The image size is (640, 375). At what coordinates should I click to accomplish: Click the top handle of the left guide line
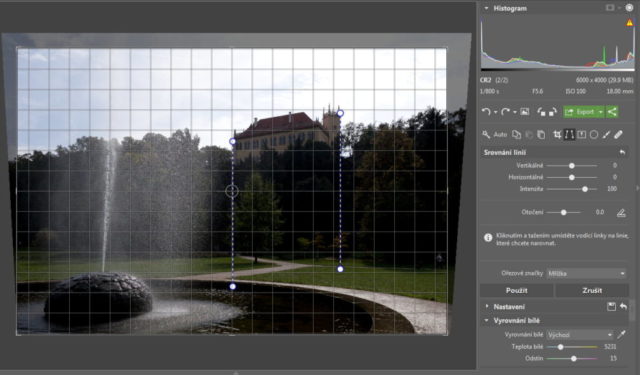(232, 141)
